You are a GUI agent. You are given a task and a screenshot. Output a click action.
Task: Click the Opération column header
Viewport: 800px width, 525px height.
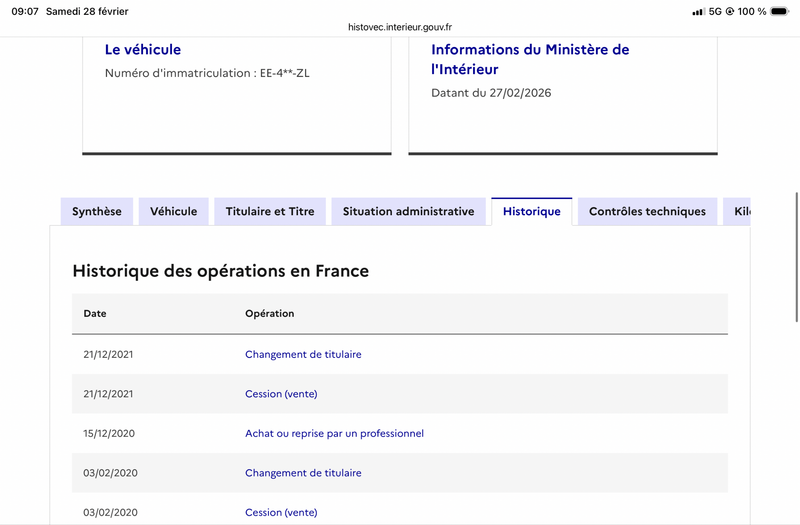click(269, 313)
